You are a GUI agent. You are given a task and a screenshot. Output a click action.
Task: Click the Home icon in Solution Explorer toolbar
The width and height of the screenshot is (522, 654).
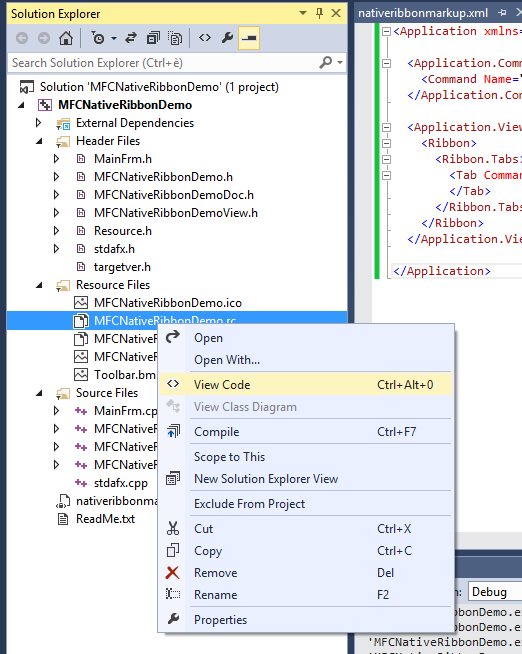pyautogui.click(x=66, y=38)
